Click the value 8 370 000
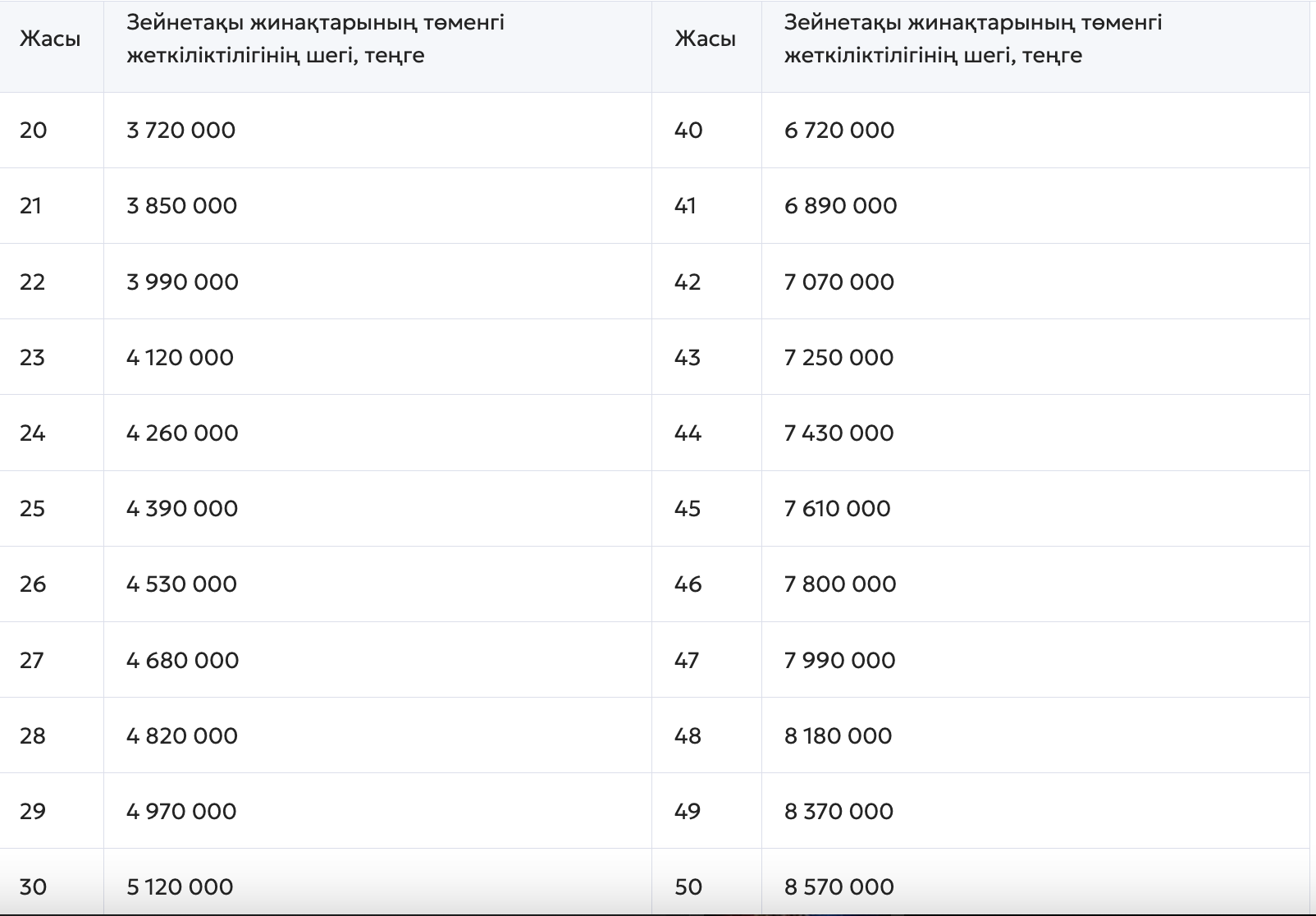Screen dimensions: 1316x916 coord(838,812)
